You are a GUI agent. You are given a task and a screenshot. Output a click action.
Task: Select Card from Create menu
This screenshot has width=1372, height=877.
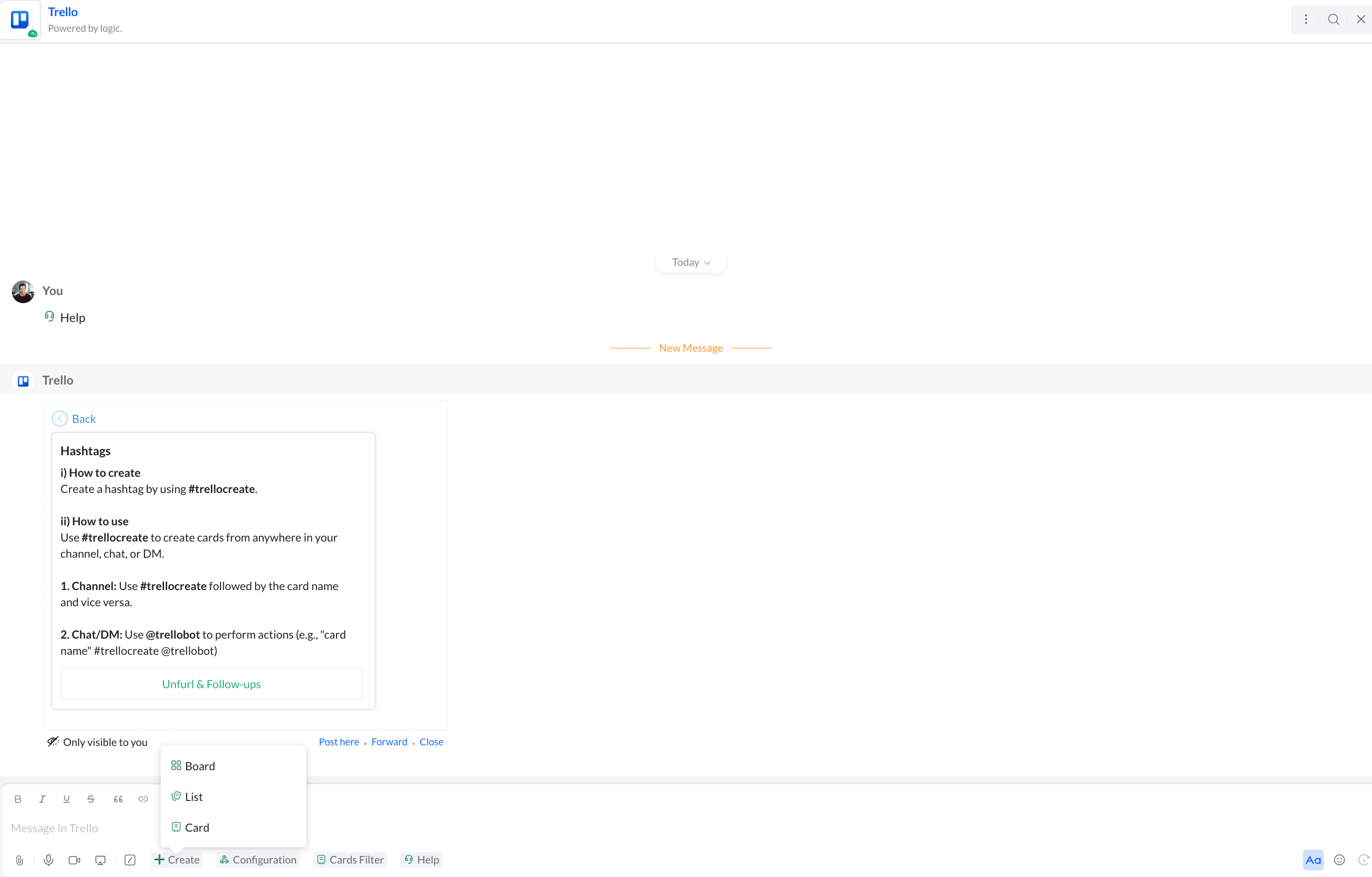[x=234, y=827]
